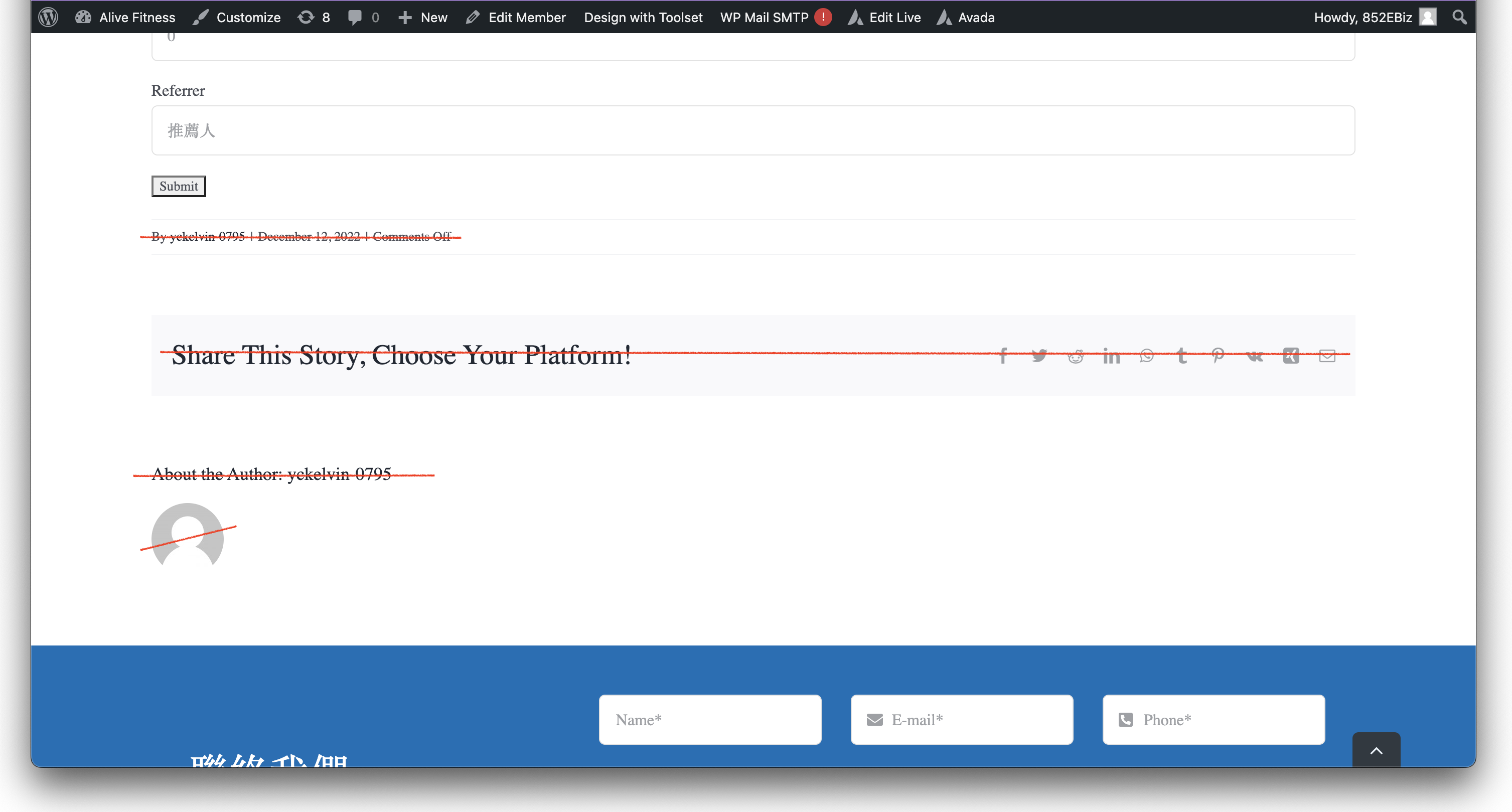The height and width of the screenshot is (812, 1512).
Task: Open the Avada admin bar menu
Action: click(x=966, y=17)
